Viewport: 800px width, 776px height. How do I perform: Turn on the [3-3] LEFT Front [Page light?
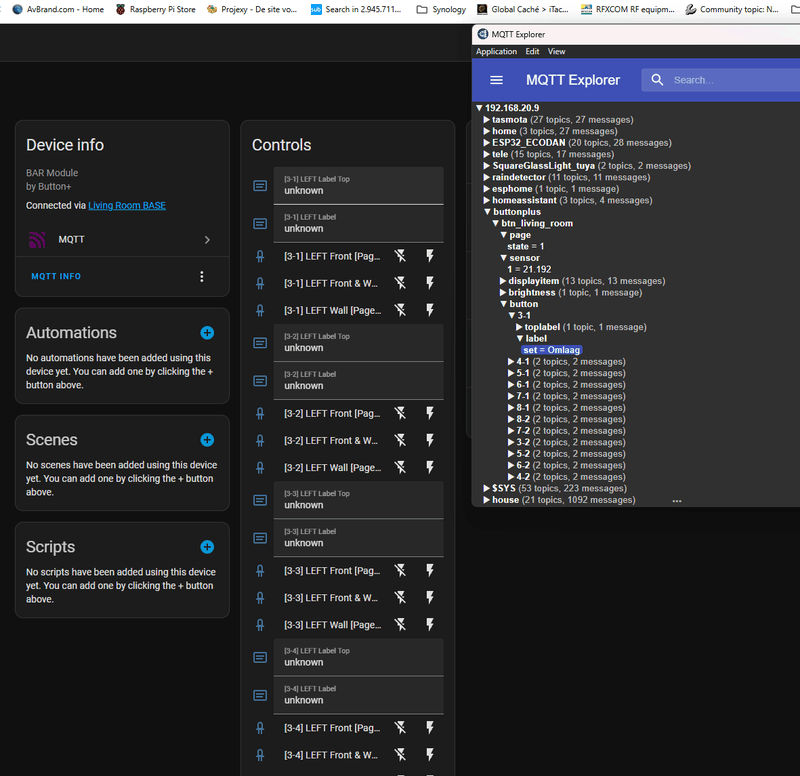pos(430,570)
